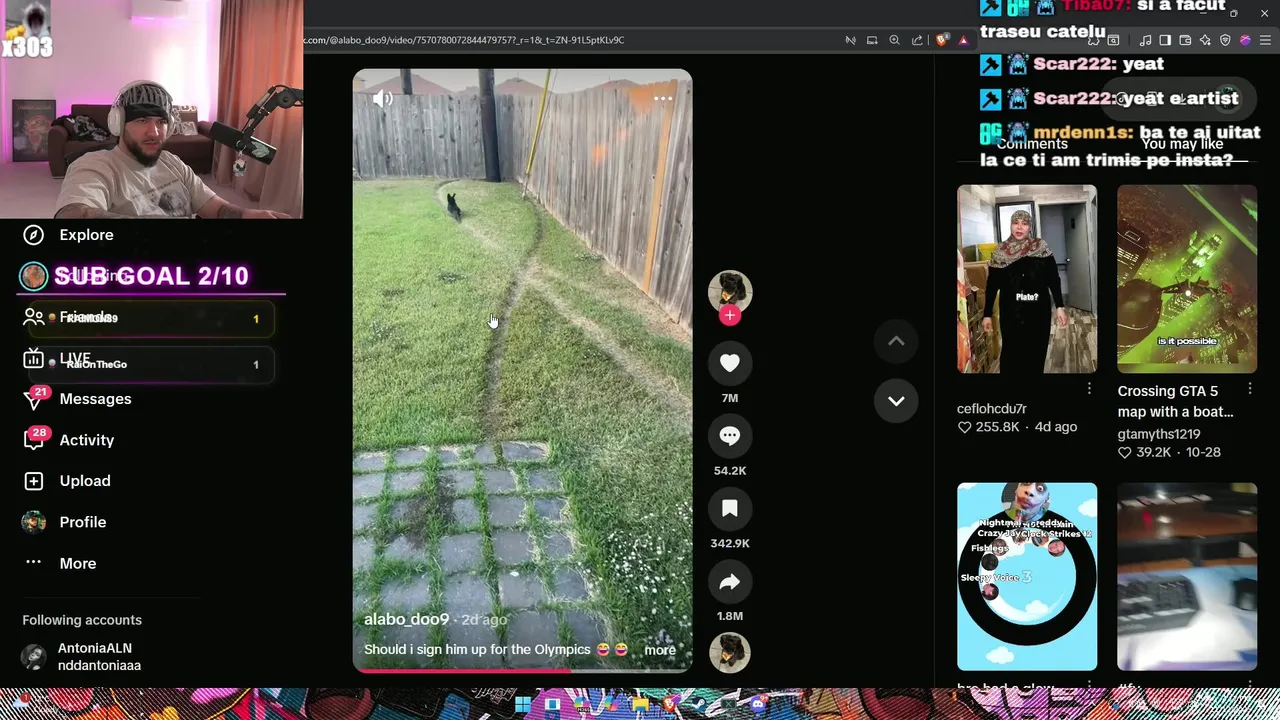This screenshot has height=720, width=1280.
Task: Follow the creator with the plus badge
Action: (730, 315)
